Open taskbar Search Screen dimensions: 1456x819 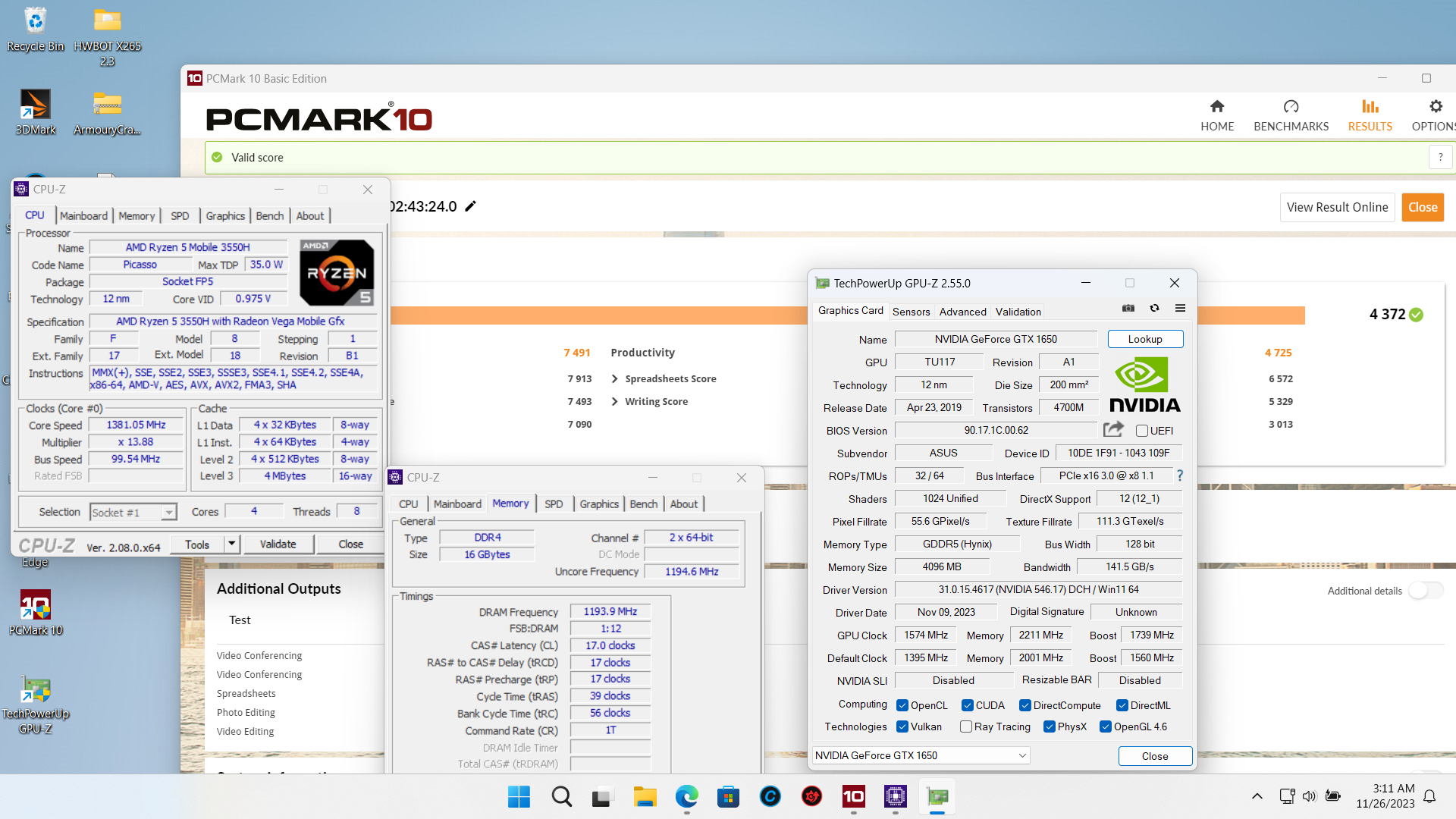click(x=561, y=796)
